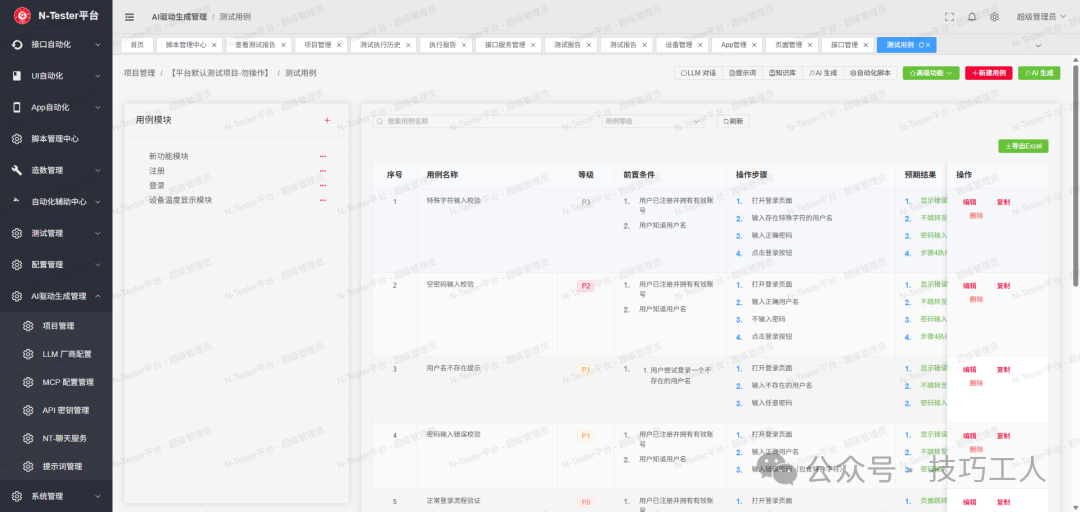Screen dimensions: 1080x512
Task: Copy the 空密码输入校验 case row
Action: [1003, 285]
